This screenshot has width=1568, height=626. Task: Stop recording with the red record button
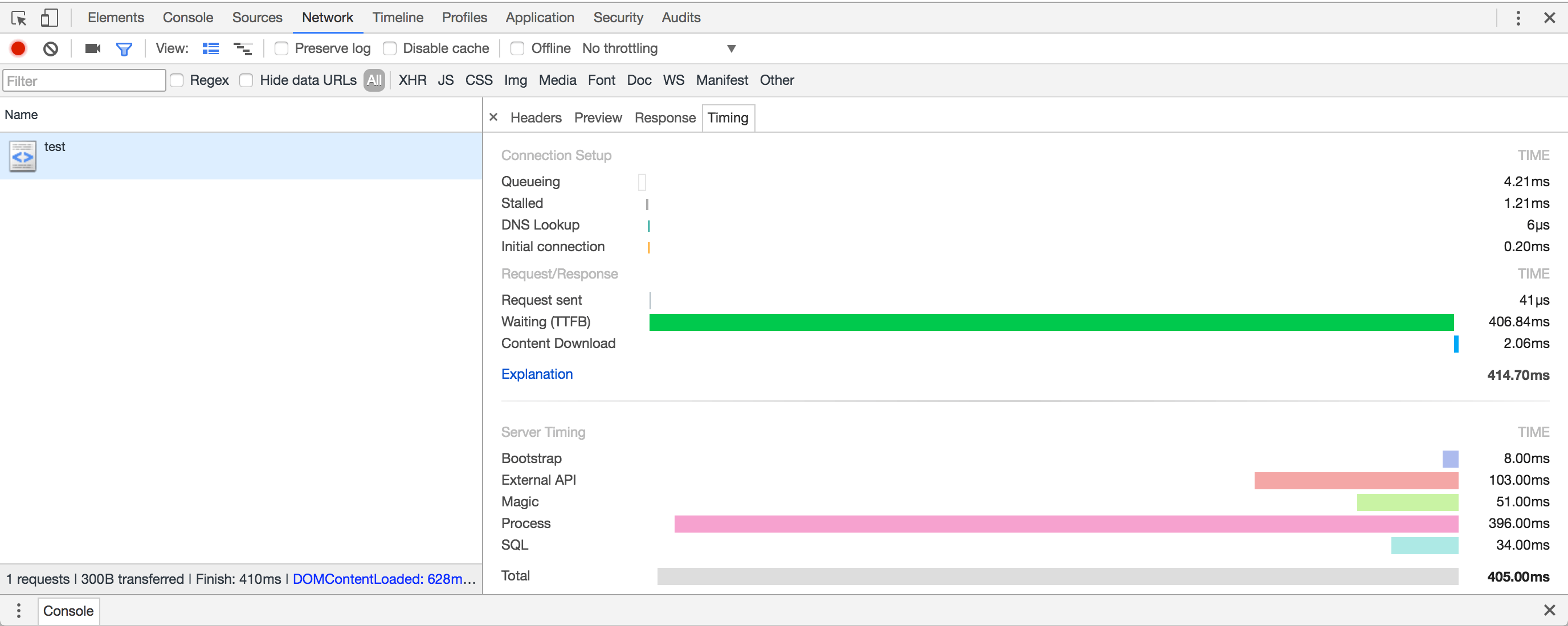click(18, 48)
